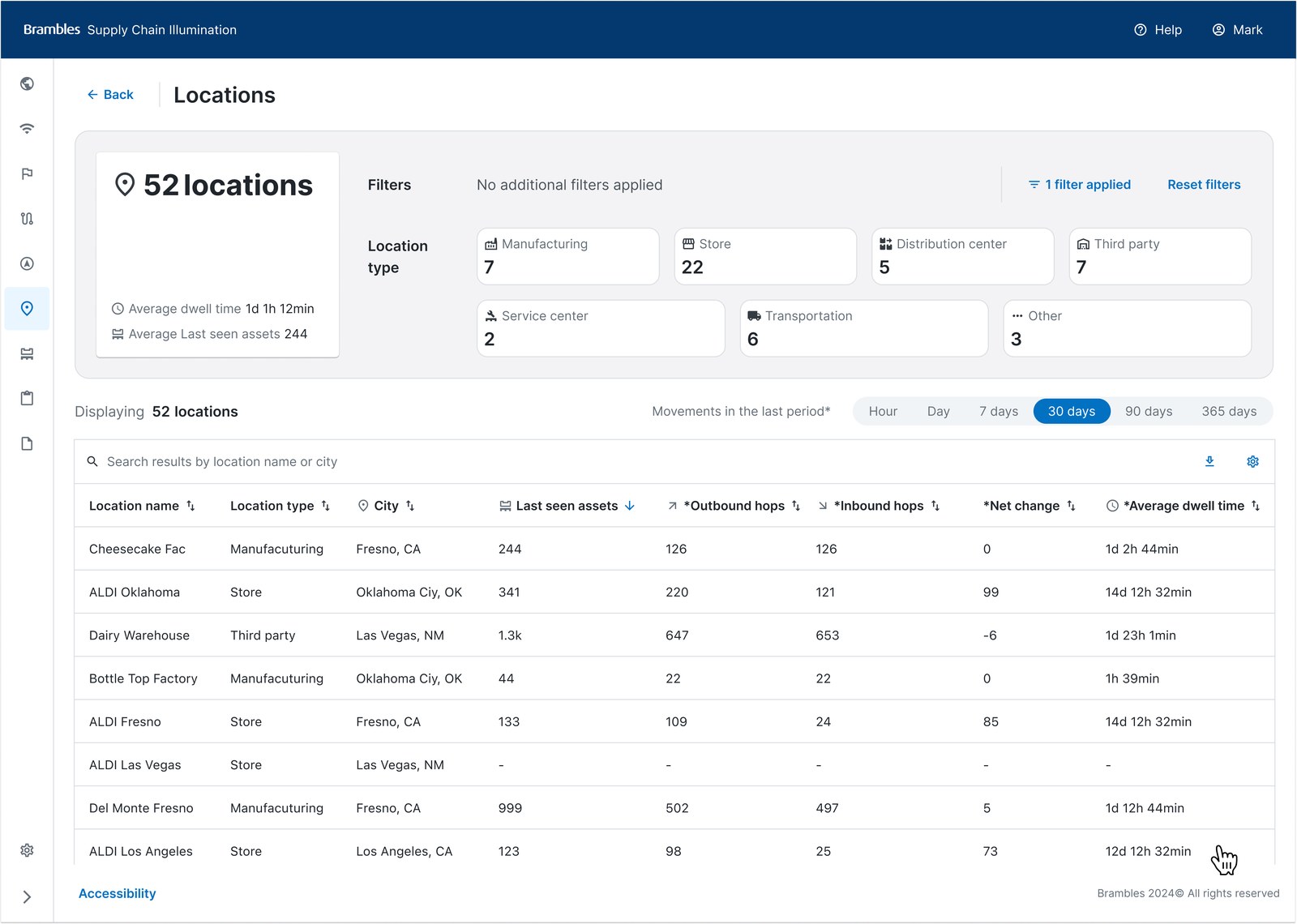Open the Bottle Top Factory row
The width and height of the screenshot is (1297, 924).
[674, 678]
